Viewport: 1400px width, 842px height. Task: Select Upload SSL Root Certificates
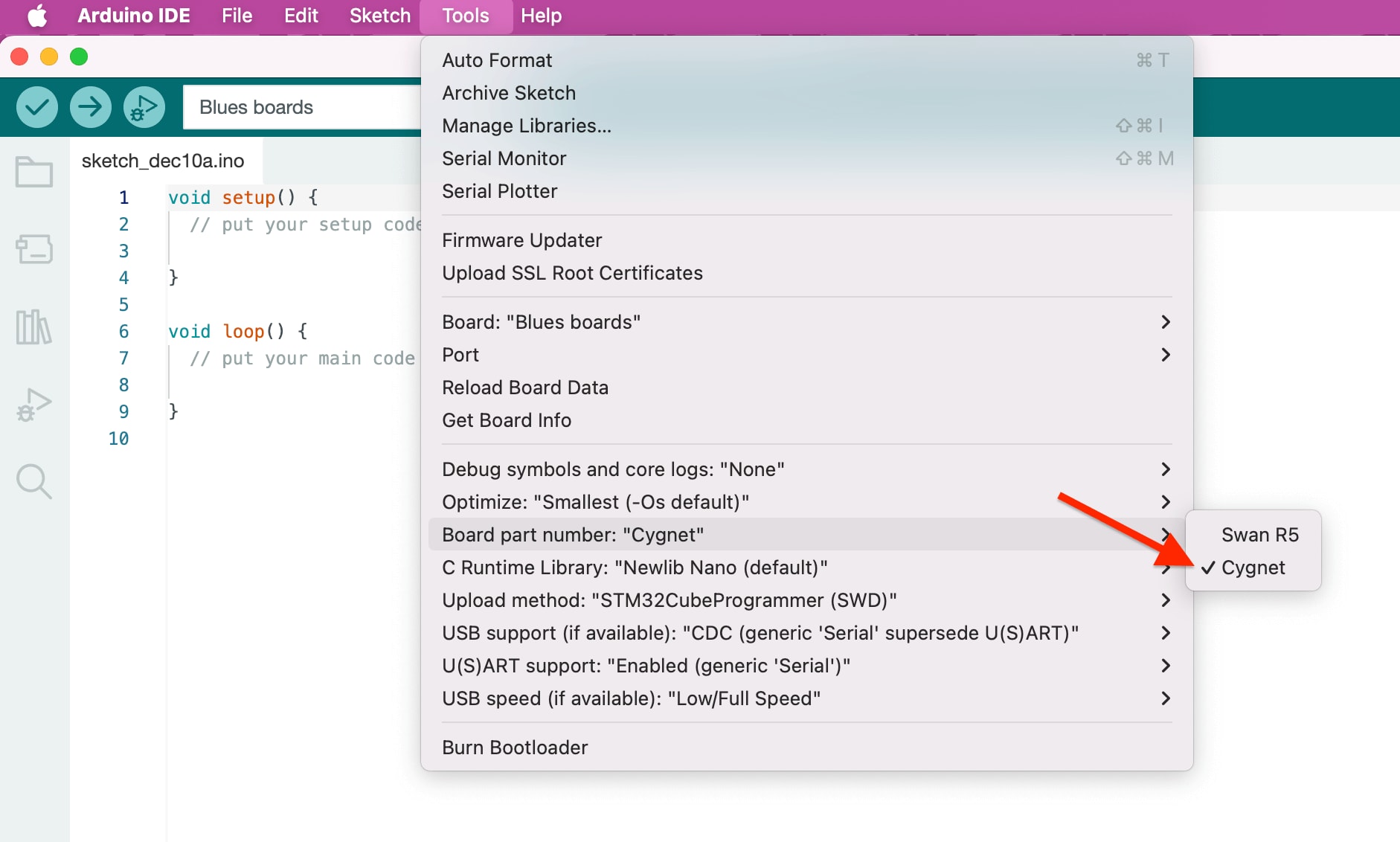tap(807, 273)
